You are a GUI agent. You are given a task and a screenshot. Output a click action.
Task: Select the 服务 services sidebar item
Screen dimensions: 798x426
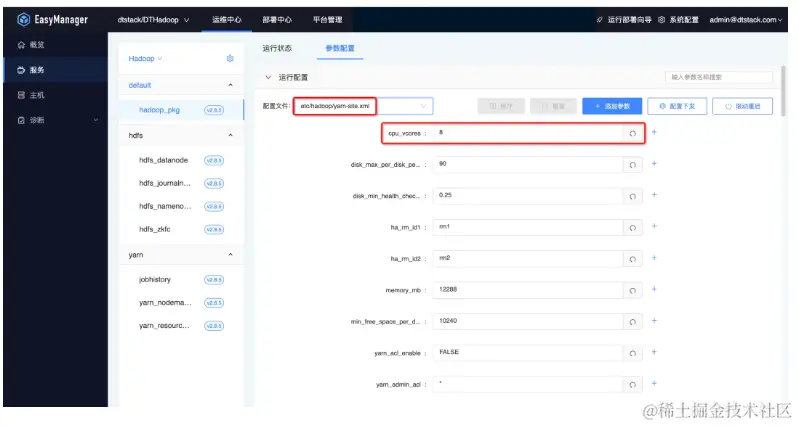point(55,70)
